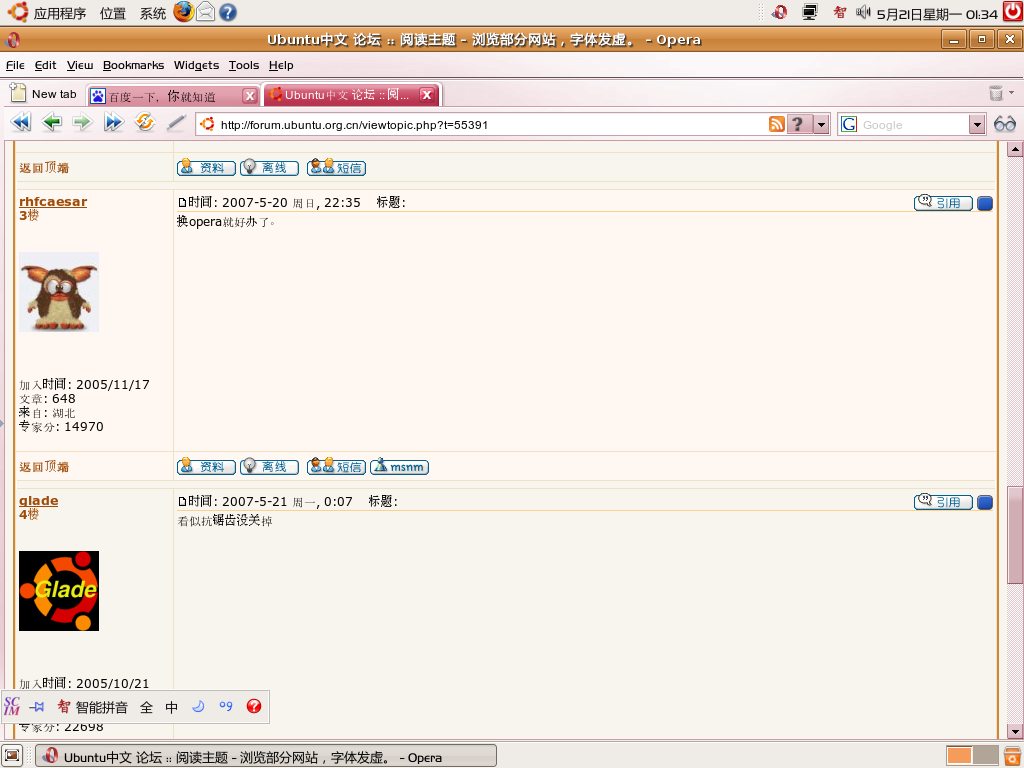Switch to the second gray workspace

(x=985, y=756)
